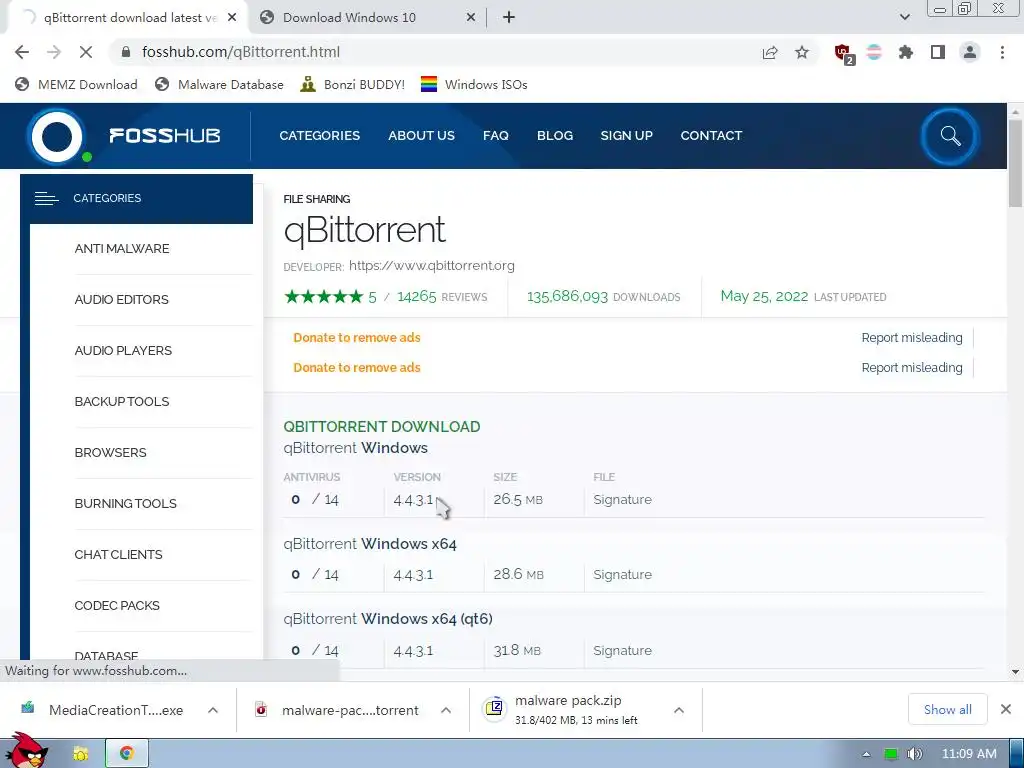1024x768 pixels.
Task: Click the 14265 reviews count
Action: 417,296
